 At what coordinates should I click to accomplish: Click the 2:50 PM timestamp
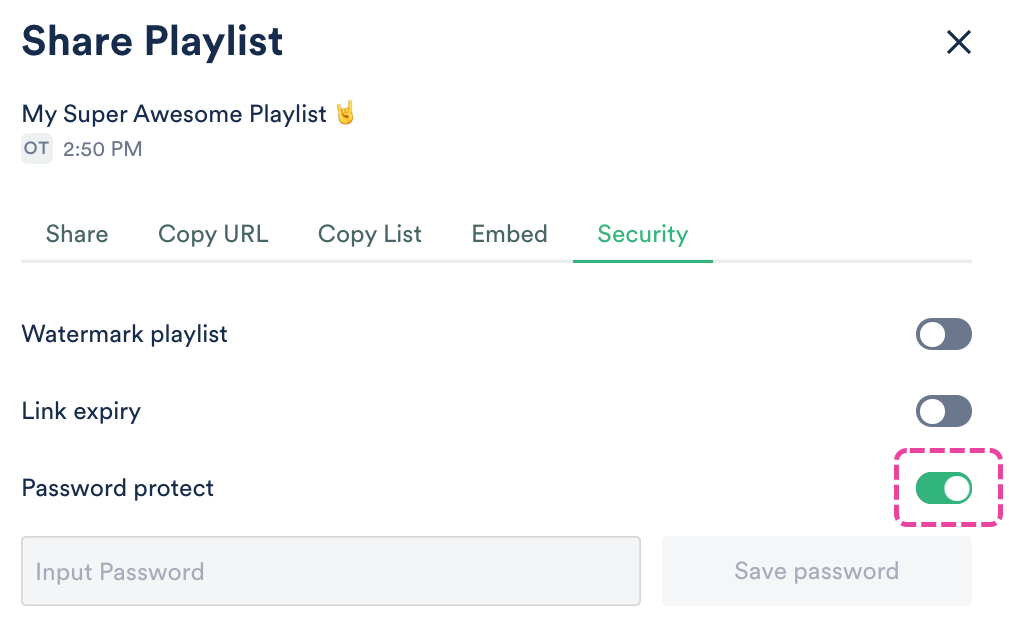click(102, 150)
